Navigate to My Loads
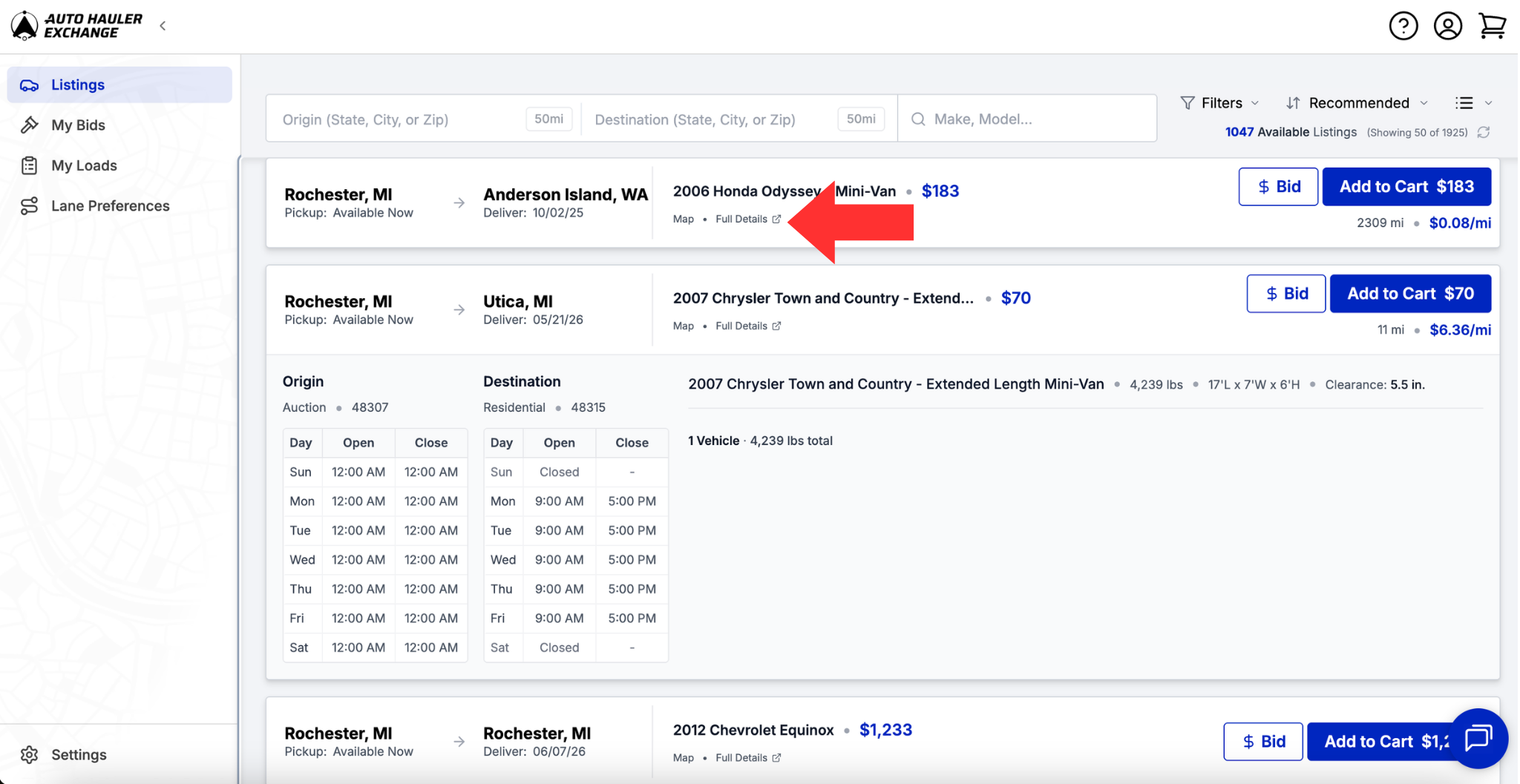 tap(84, 165)
